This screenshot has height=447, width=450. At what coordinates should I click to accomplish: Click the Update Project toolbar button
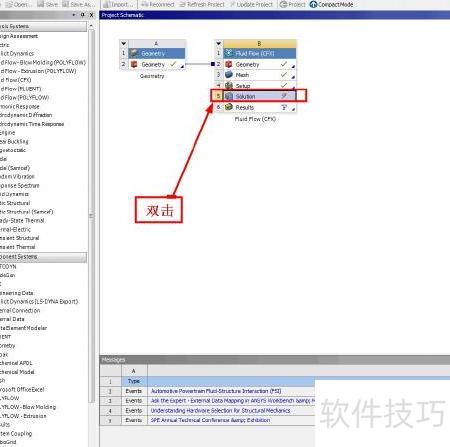[x=251, y=4]
